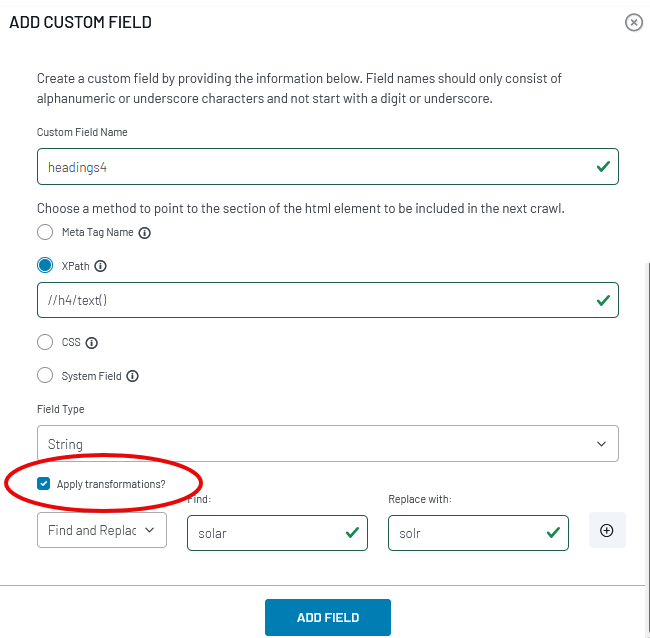Click the checkmark in Custom Field Name box
This screenshot has width=650, height=638.
click(x=603, y=167)
